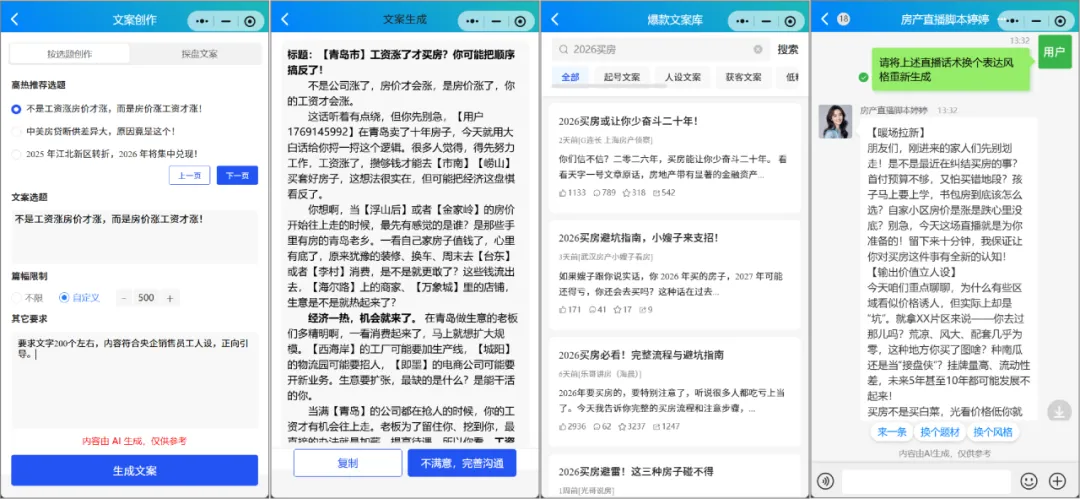The width and height of the screenshot is (1080, 499).
Task: Open card 2026买房避坑指南，小嫂子来支招！
Action: 676,275
